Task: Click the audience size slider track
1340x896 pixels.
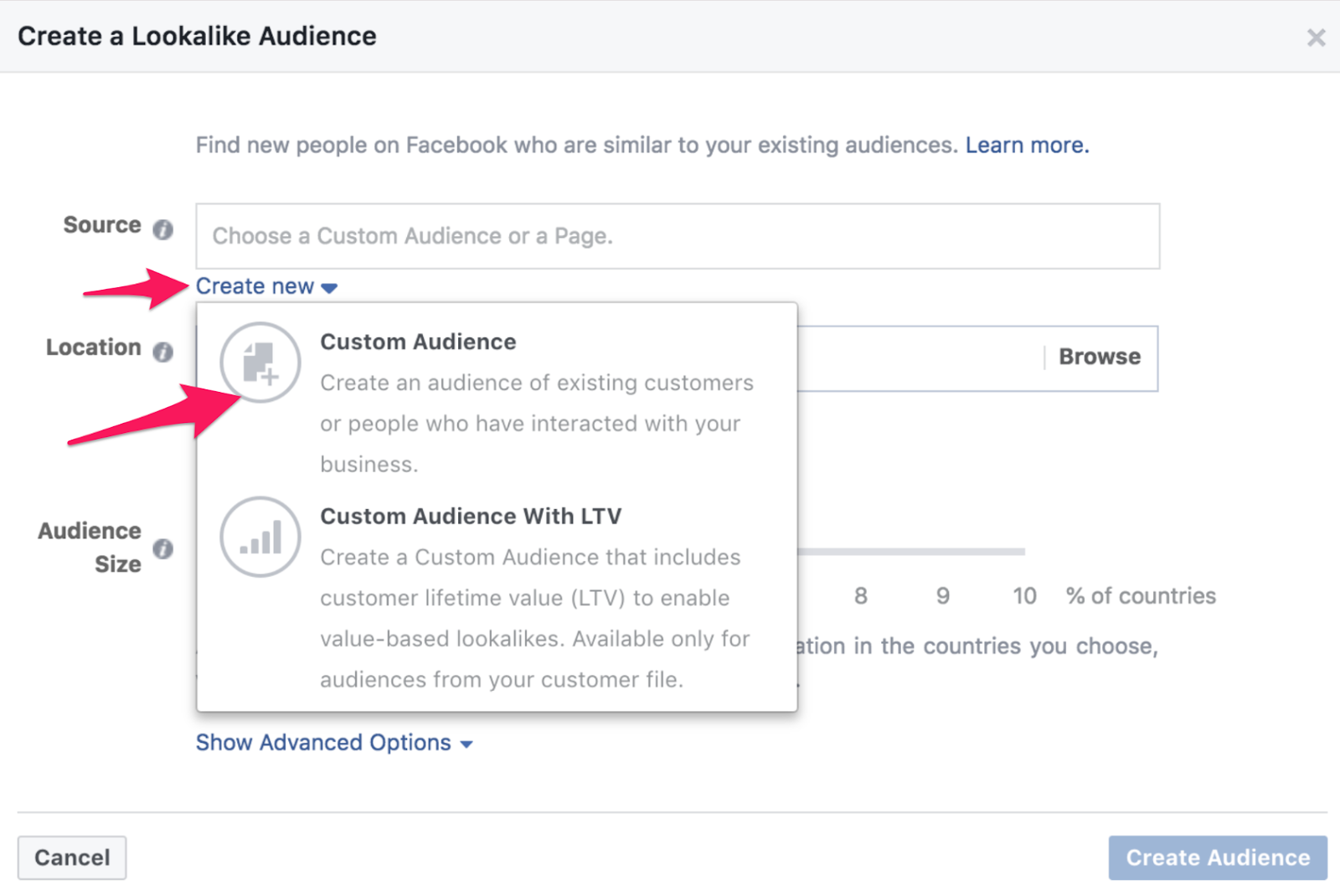Action: 911,551
